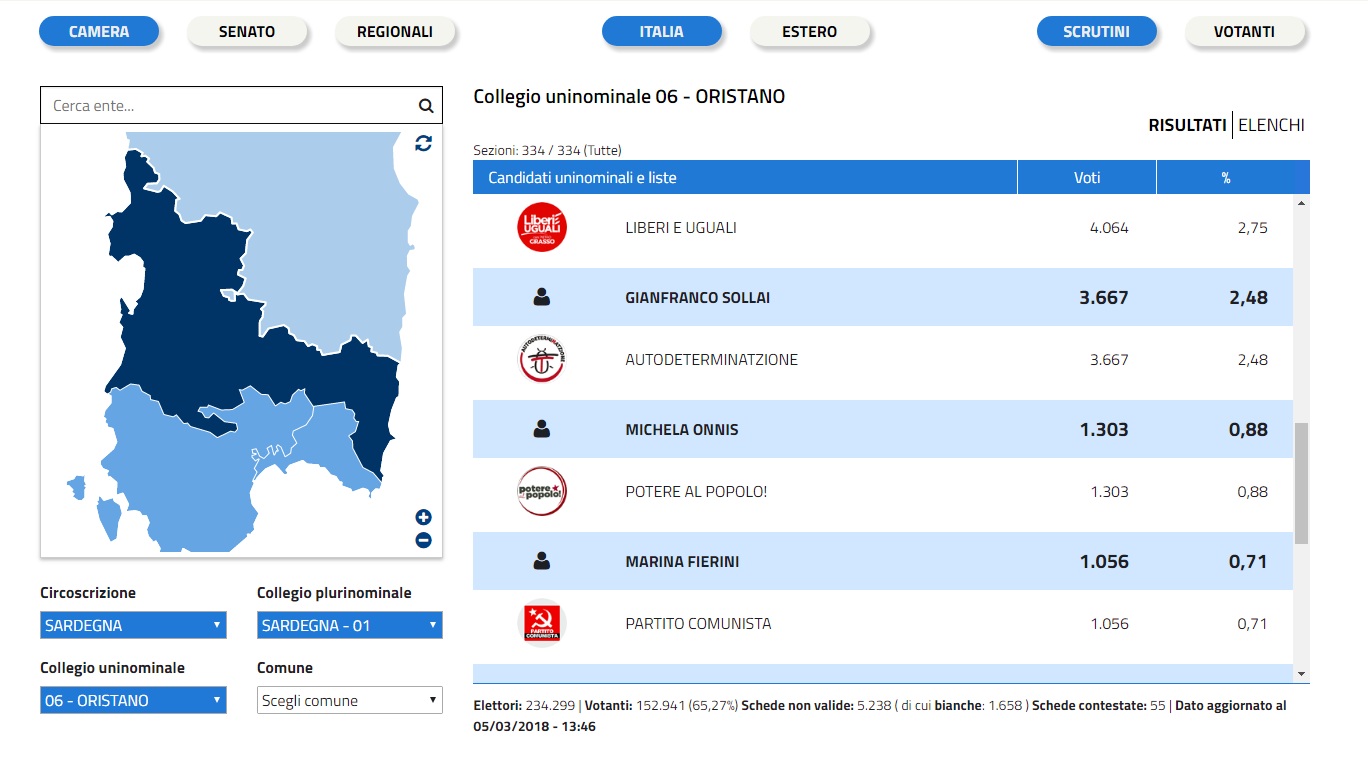Click the search magnifier icon
The image size is (1368, 783).
click(425, 106)
